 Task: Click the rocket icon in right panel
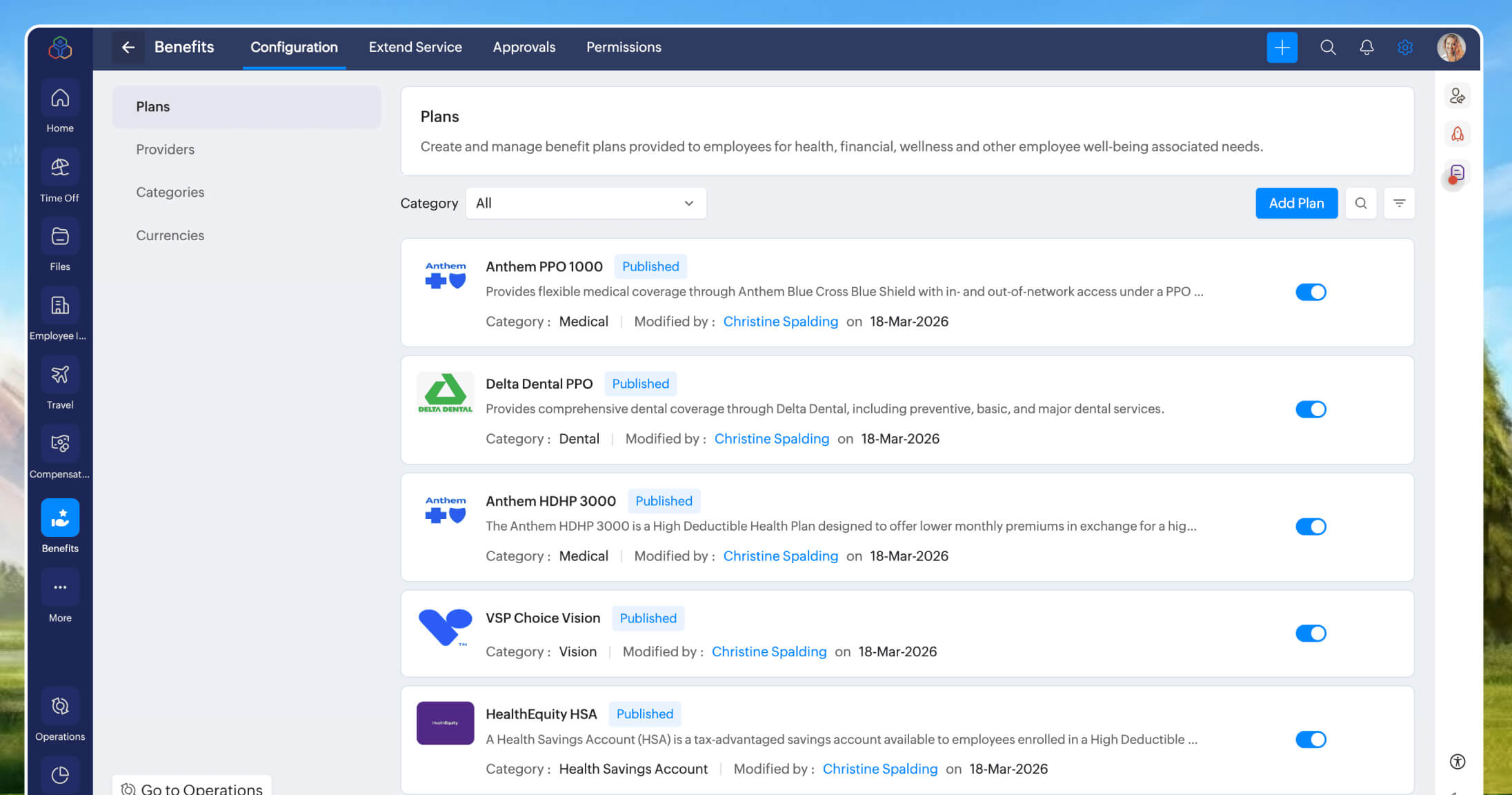tap(1458, 134)
